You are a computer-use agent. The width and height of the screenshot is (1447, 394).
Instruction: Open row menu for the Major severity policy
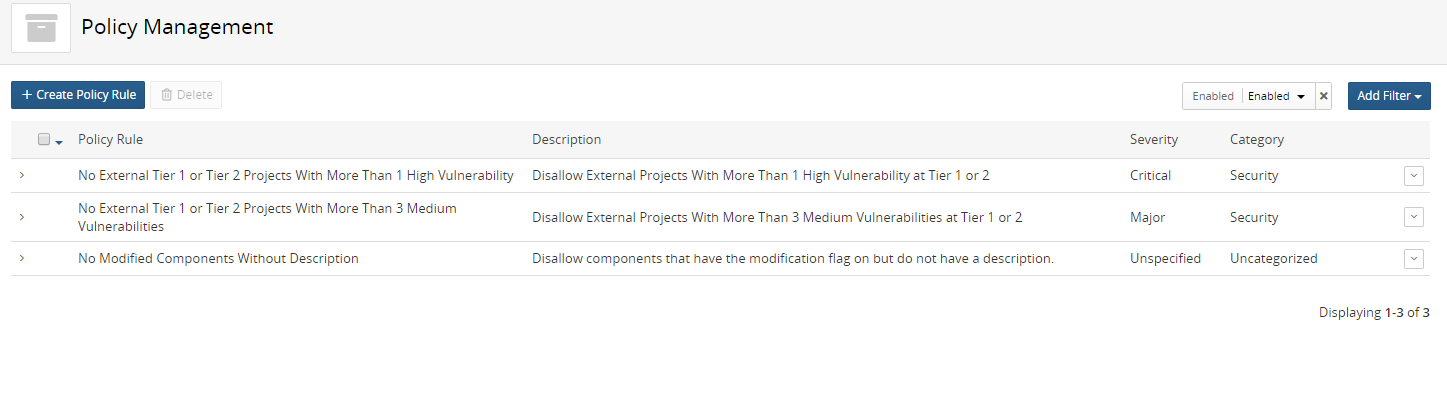pos(1413,217)
